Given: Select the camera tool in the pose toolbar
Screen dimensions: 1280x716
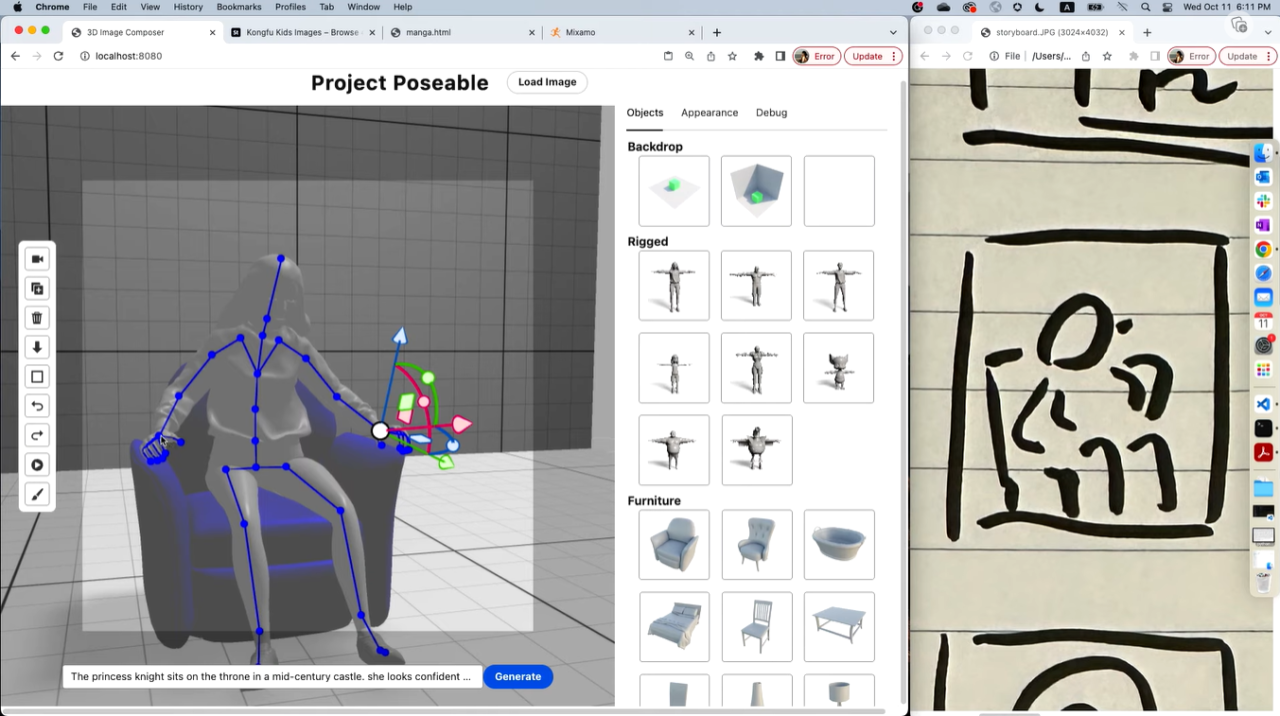Looking at the screenshot, I should (37, 259).
